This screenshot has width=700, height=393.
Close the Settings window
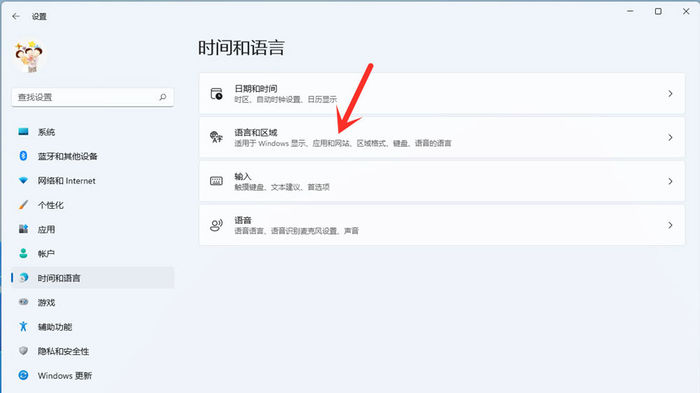[x=686, y=11]
